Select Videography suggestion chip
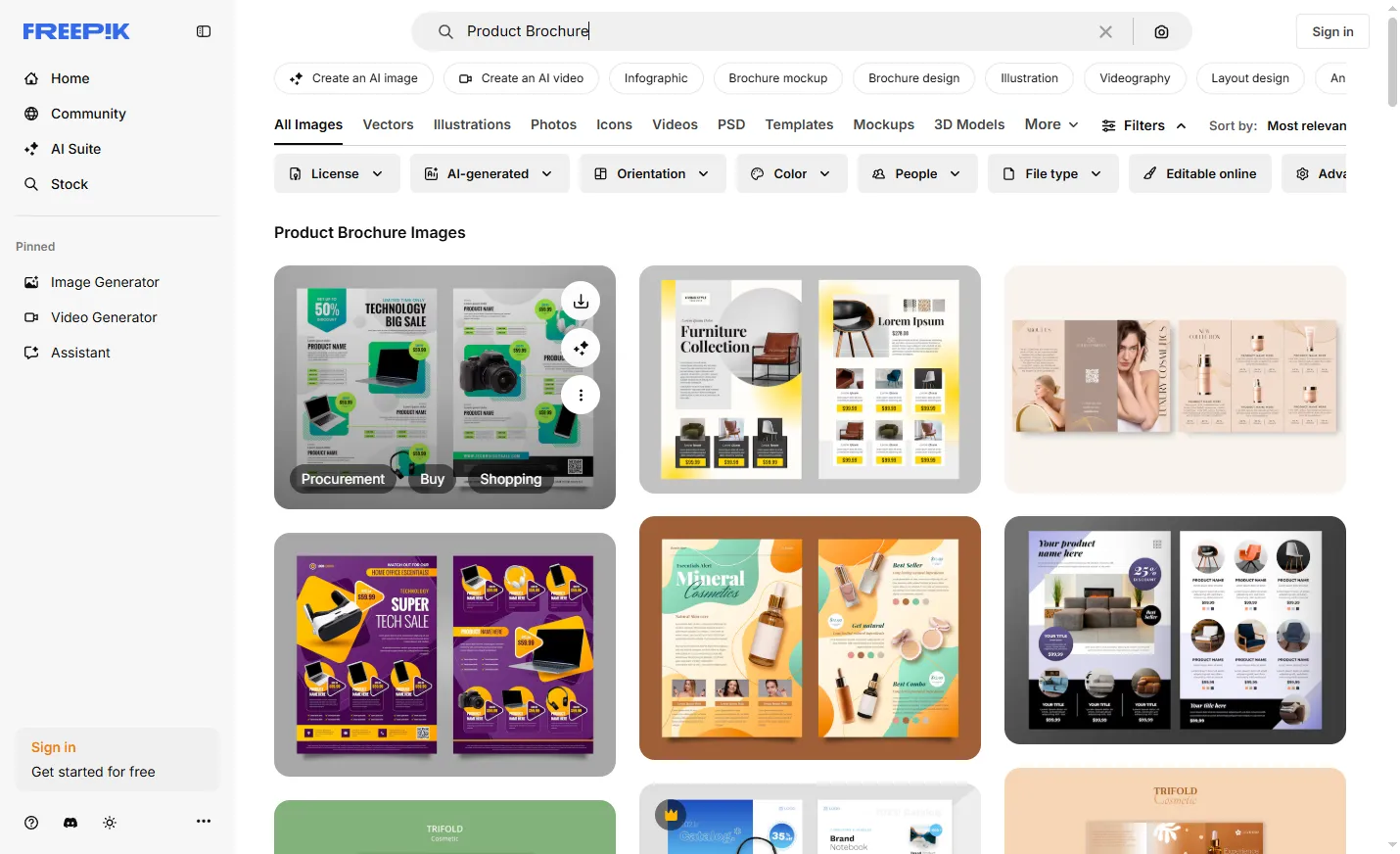This screenshot has height=854, width=1400. click(x=1135, y=78)
